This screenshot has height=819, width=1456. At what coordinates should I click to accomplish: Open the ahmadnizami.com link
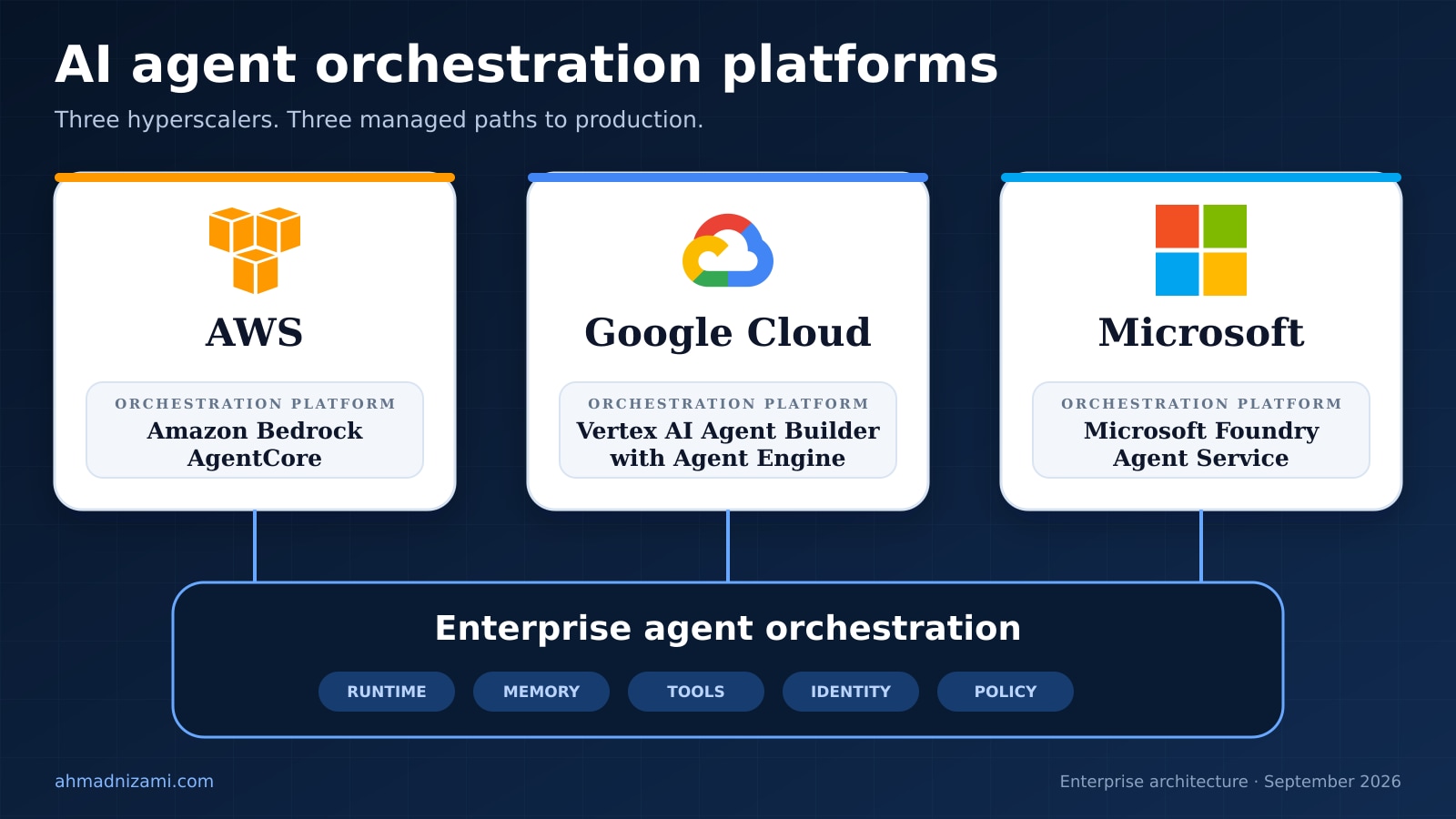[134, 781]
